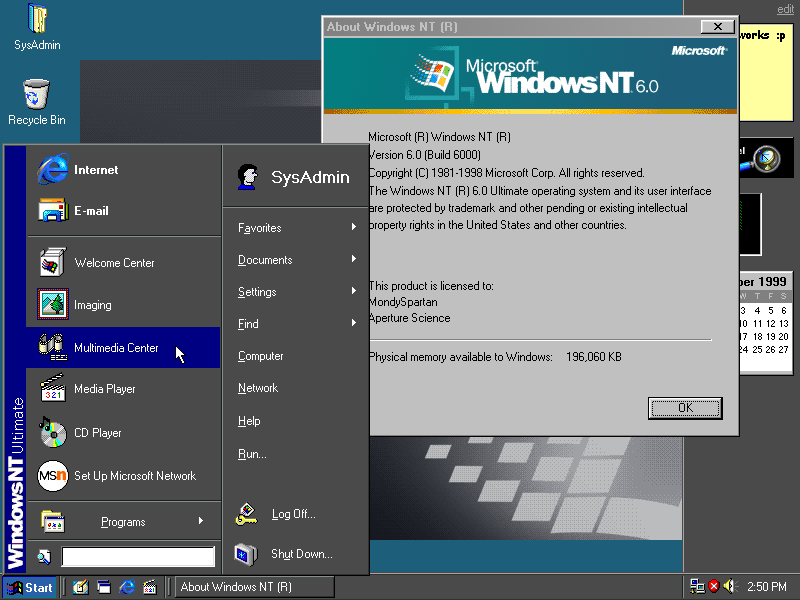
Task: Click the Start menu search input field
Action: click(x=138, y=557)
